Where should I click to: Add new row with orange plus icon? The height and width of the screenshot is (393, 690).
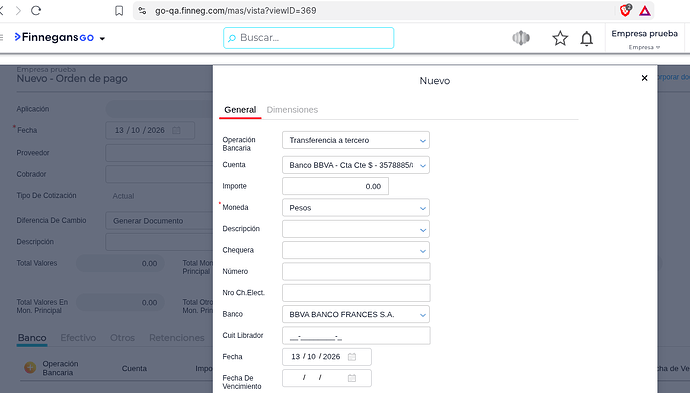(x=30, y=367)
